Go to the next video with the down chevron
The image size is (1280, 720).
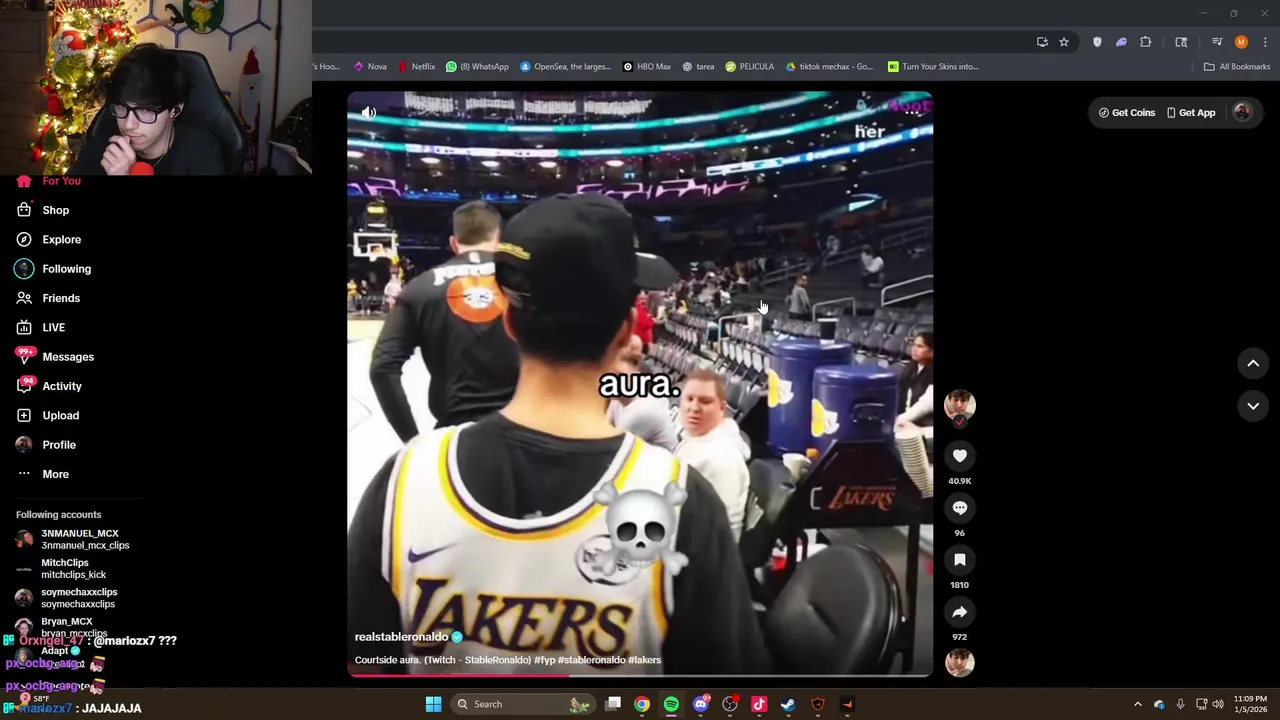point(1252,406)
